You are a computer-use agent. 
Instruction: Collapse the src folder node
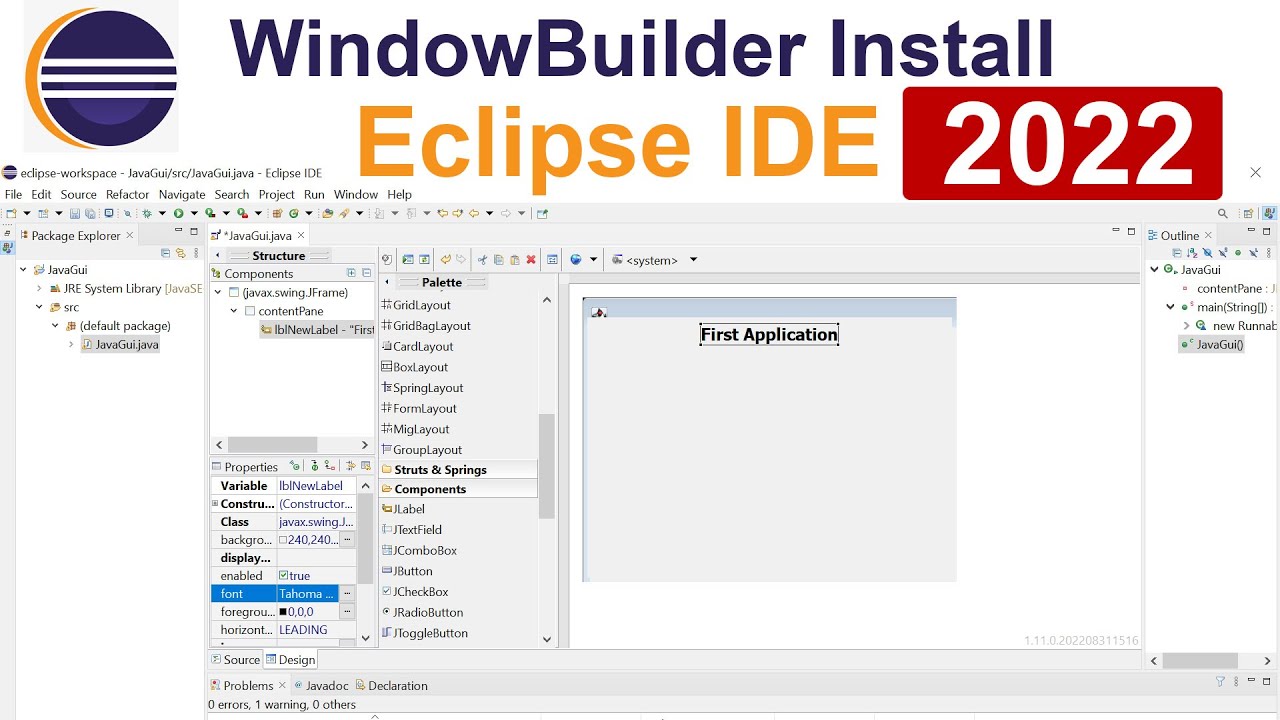pos(39,308)
